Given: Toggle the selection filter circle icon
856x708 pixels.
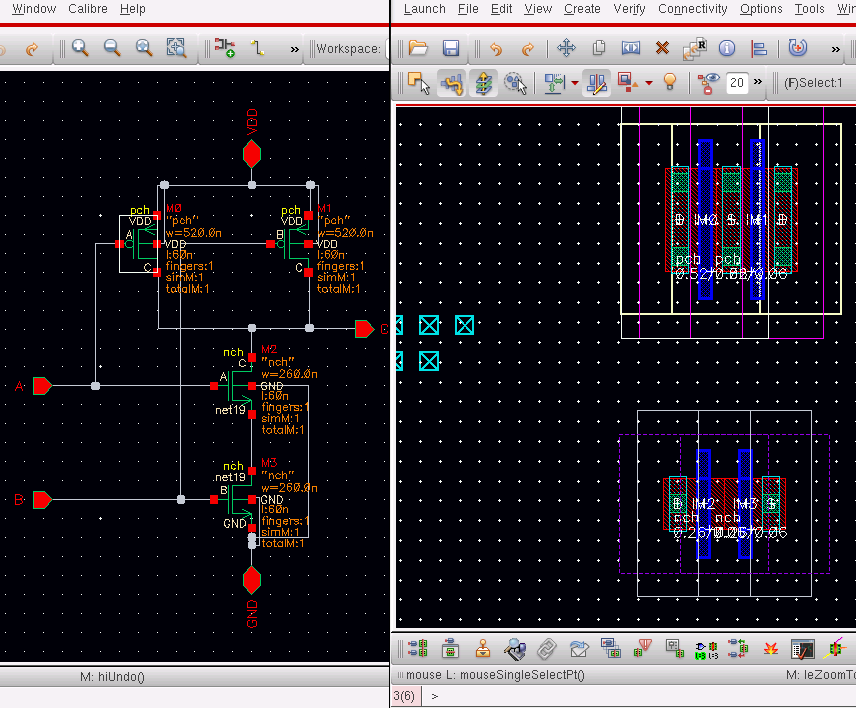Looking at the screenshot, I should [515, 83].
